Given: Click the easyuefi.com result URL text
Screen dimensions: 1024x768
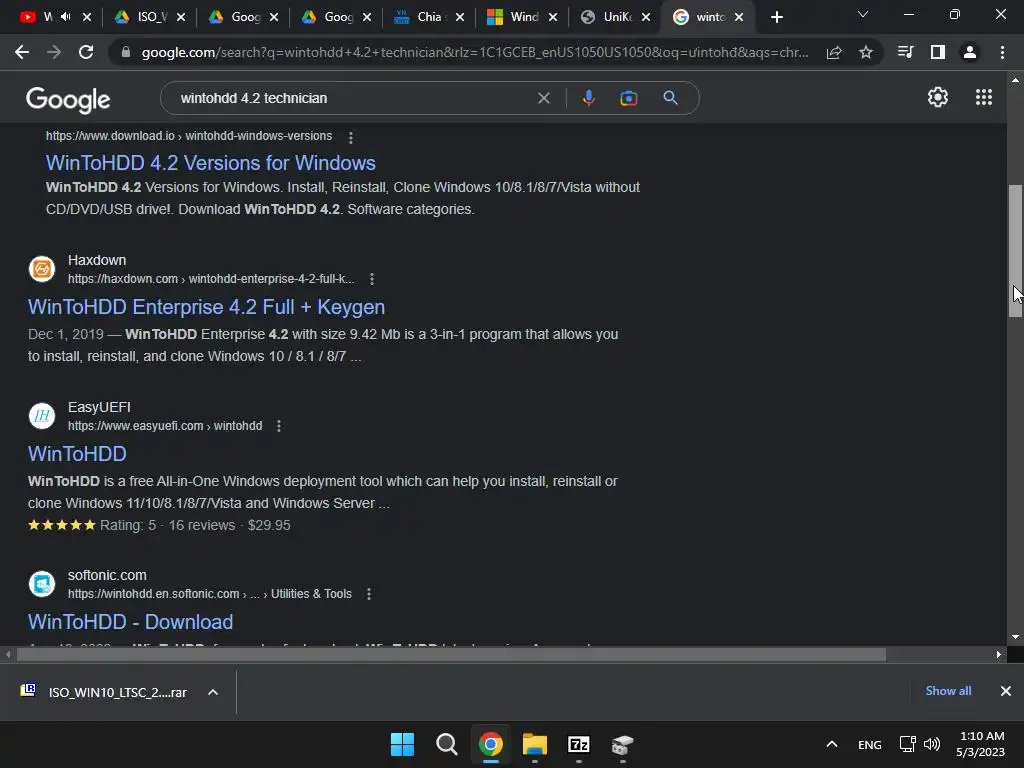Looking at the screenshot, I should [x=165, y=426].
